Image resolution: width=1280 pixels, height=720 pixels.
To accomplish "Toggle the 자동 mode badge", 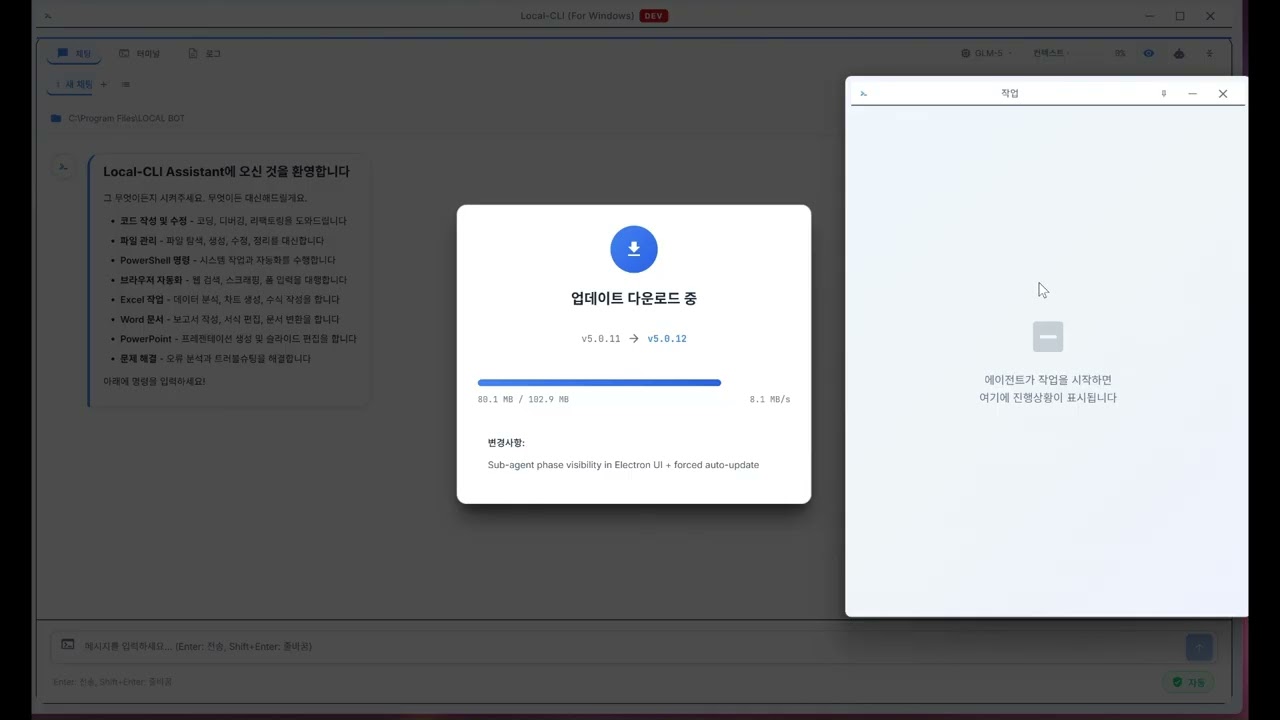I will [x=1189, y=682].
